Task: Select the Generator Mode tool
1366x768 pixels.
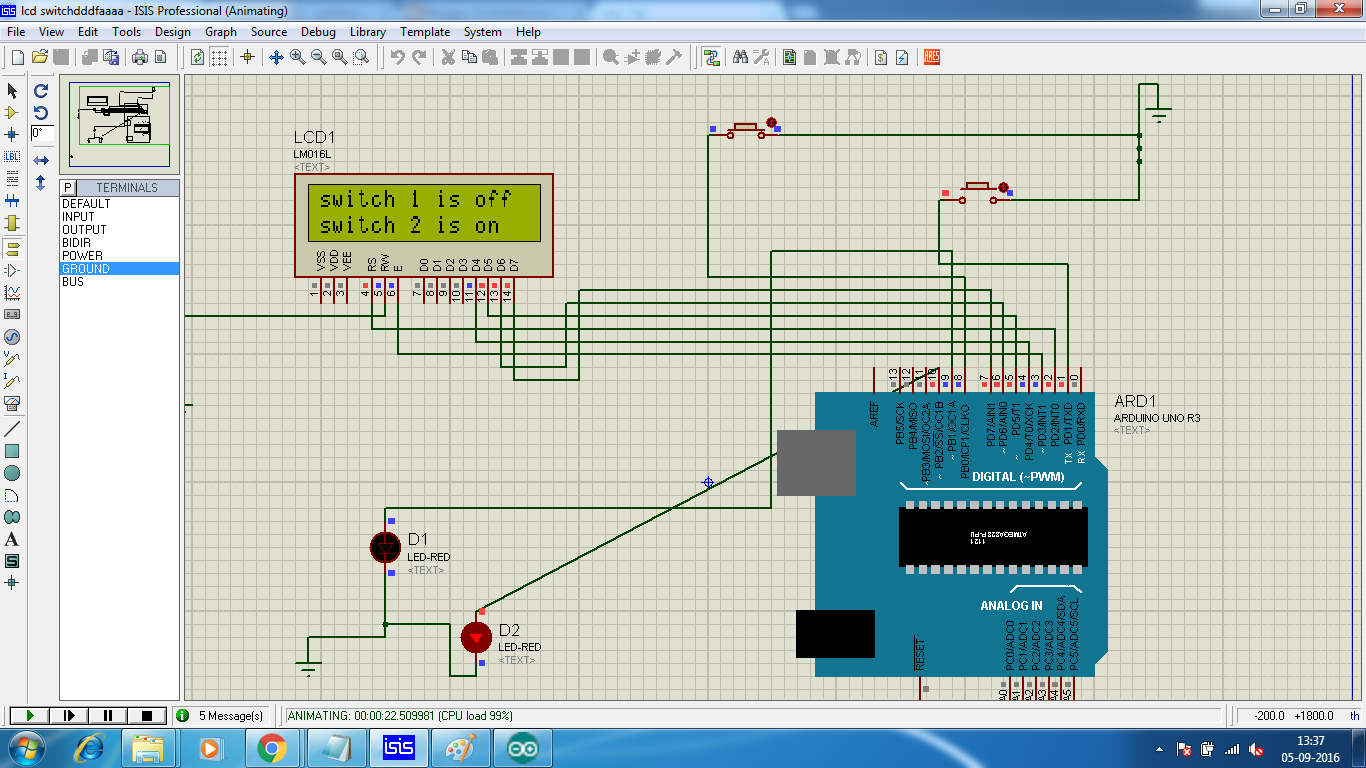Action: click(x=12, y=337)
